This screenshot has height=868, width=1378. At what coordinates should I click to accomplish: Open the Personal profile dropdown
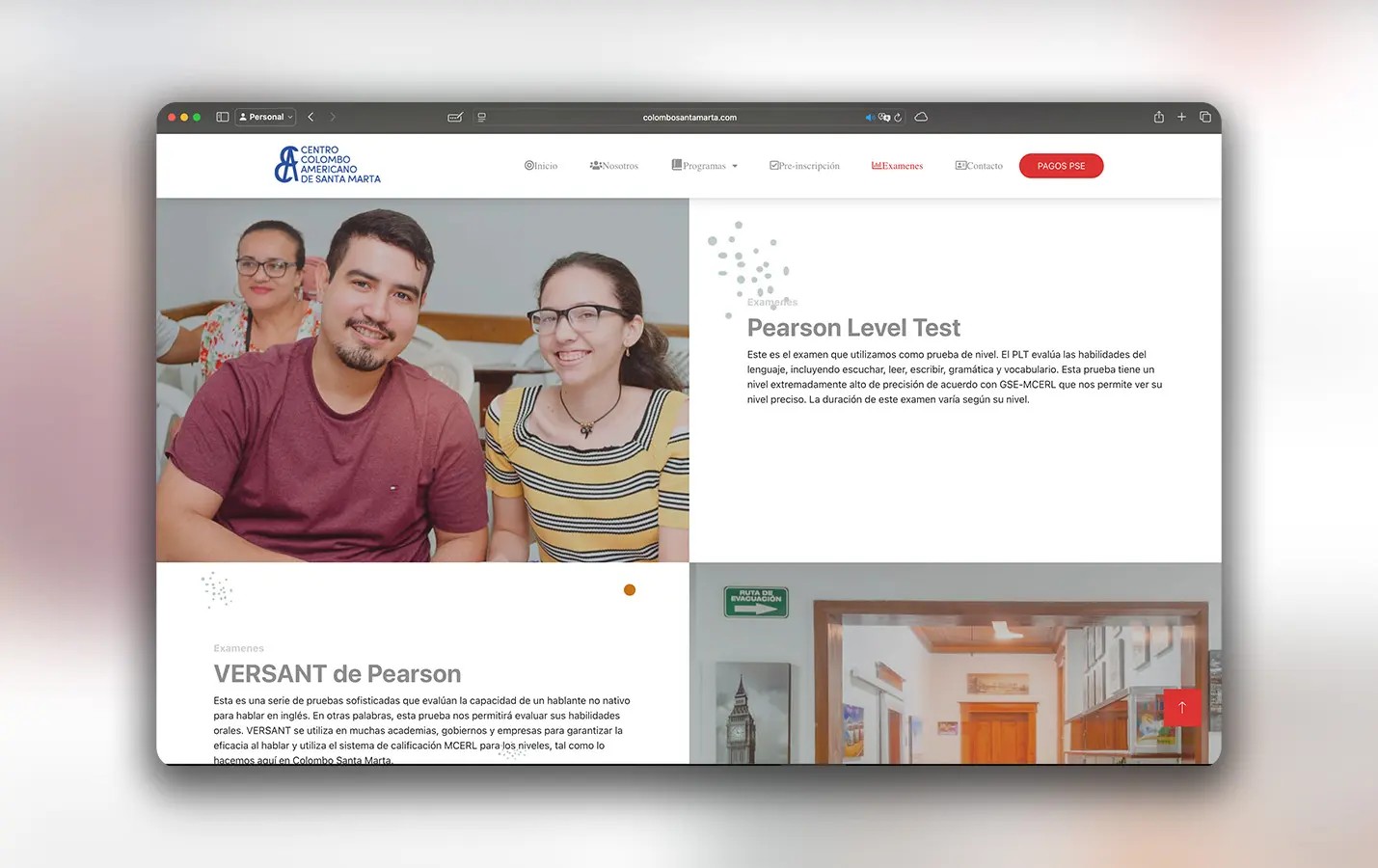point(266,117)
